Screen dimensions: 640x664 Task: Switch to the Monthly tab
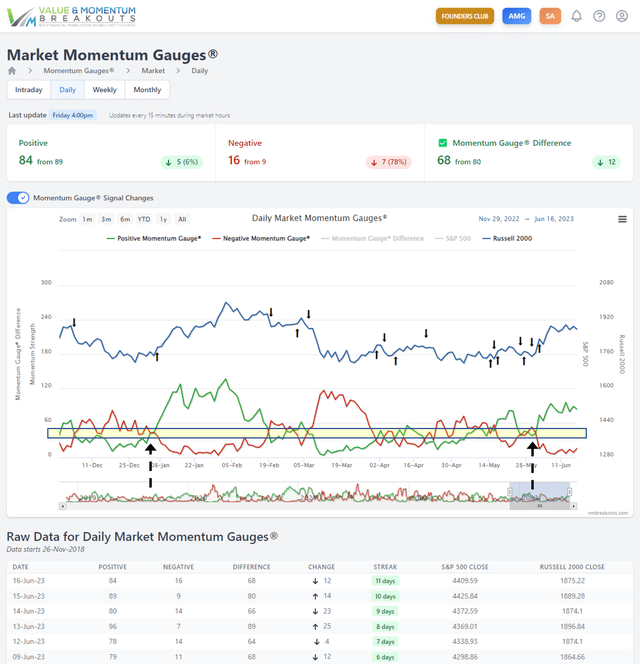tap(147, 90)
